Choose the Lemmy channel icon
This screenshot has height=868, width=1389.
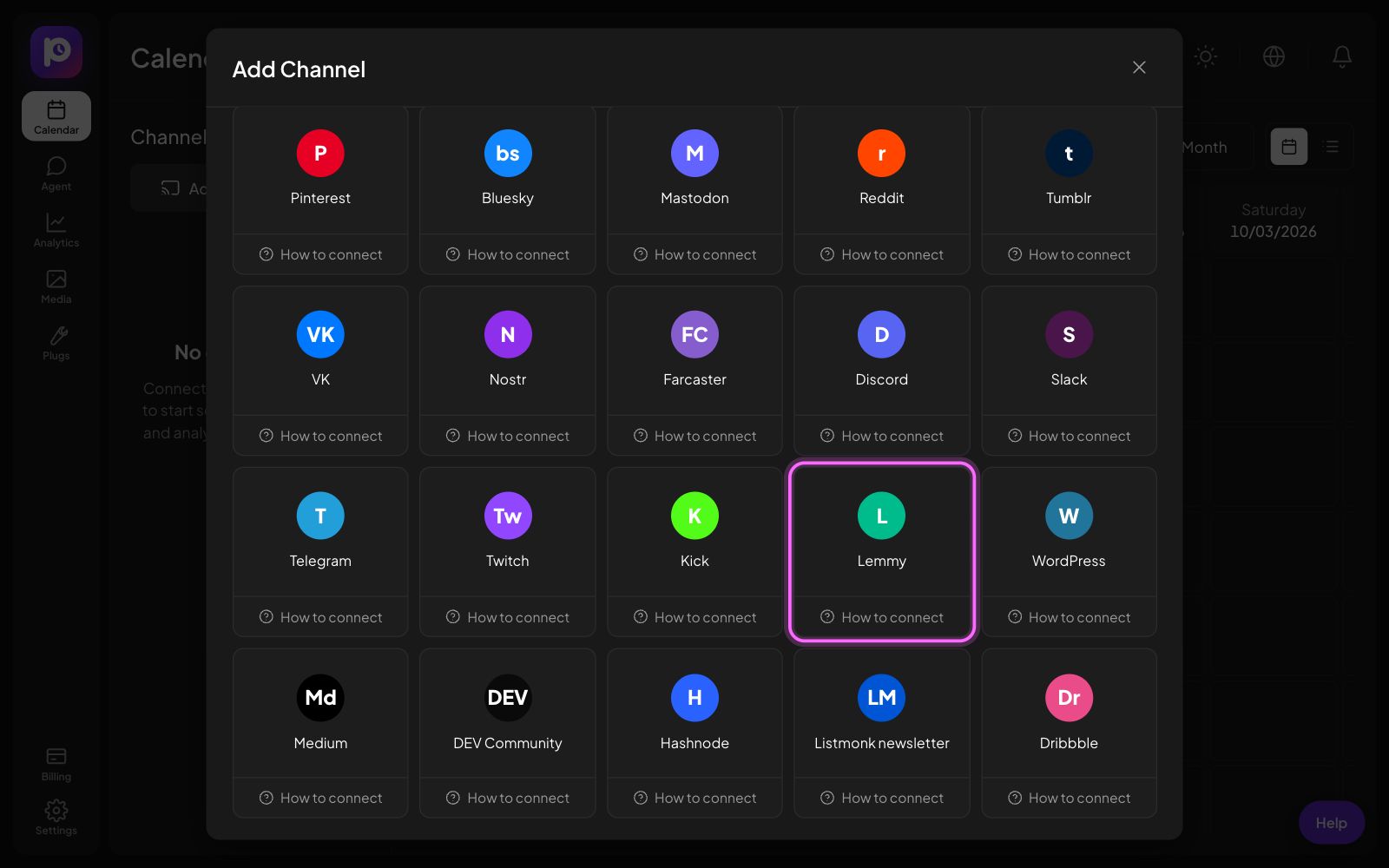click(881, 516)
